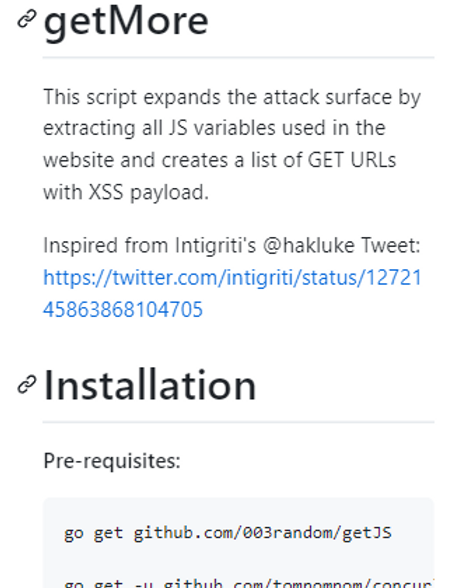
Task: Click the wrapped link text 45863868104705
Action: [123, 309]
